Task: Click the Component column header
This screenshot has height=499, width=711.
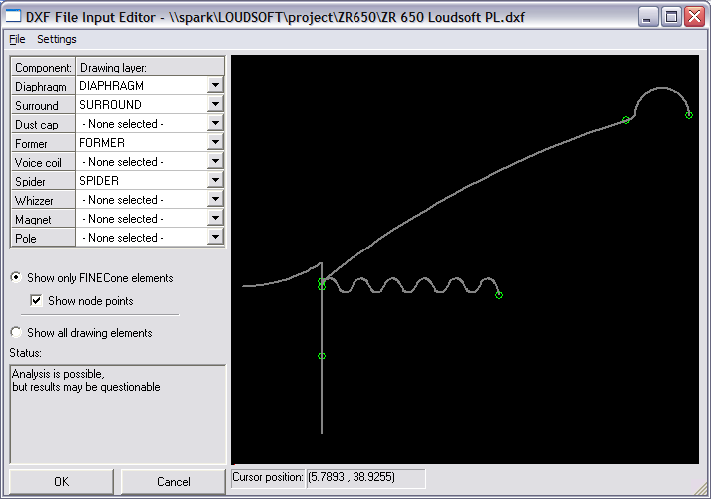Action: pos(43,67)
